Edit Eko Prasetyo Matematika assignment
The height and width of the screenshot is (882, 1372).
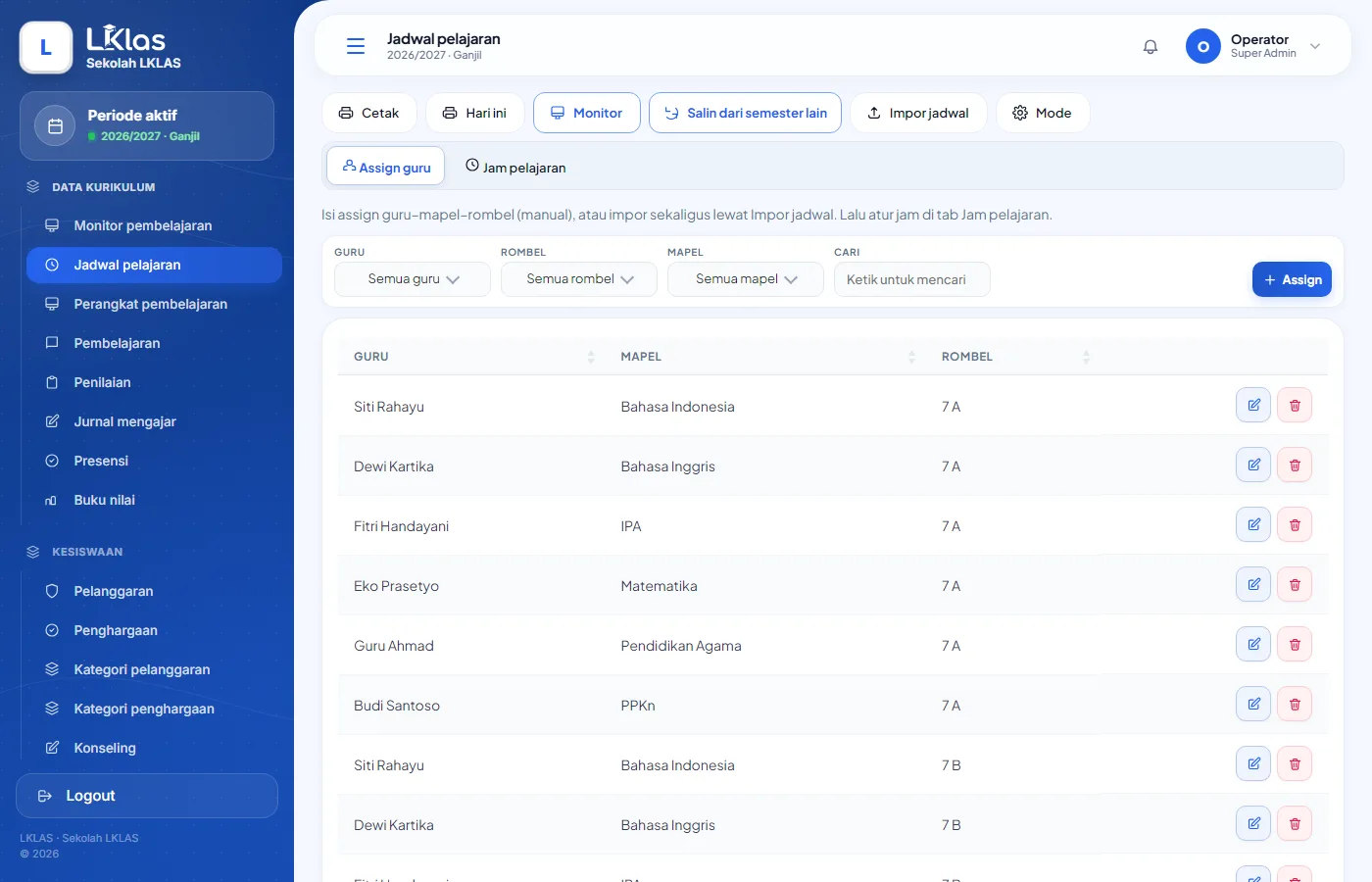tap(1253, 584)
